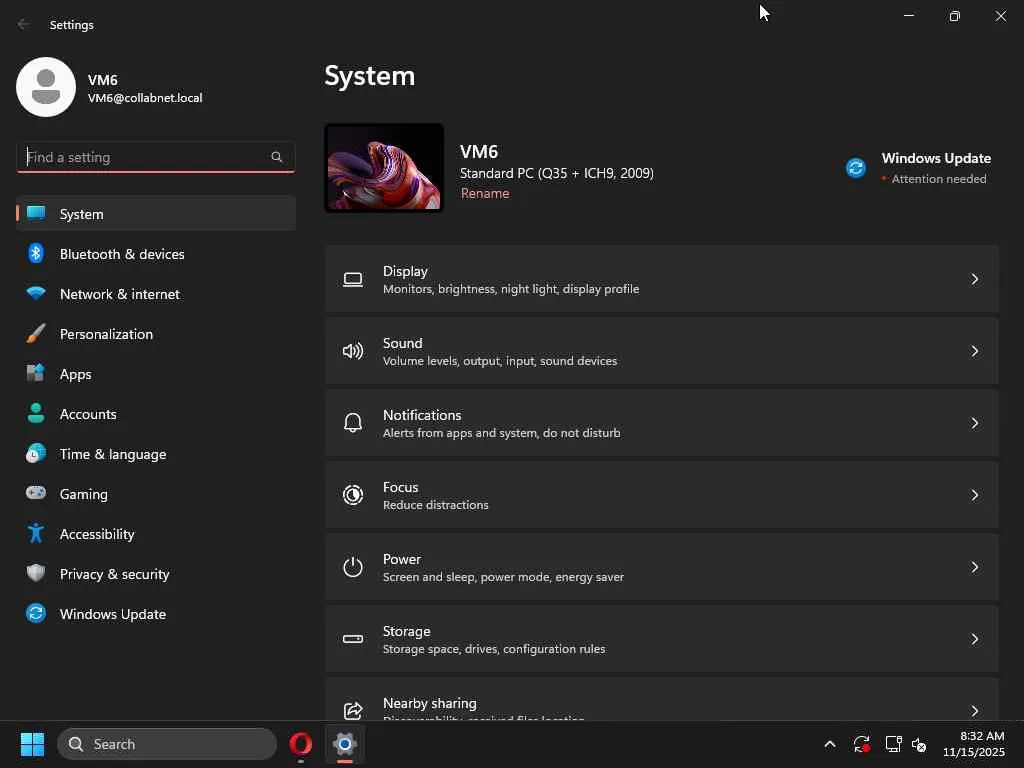Viewport: 1024px width, 768px height.
Task: Show hidden tray icons chevron
Action: click(x=829, y=744)
